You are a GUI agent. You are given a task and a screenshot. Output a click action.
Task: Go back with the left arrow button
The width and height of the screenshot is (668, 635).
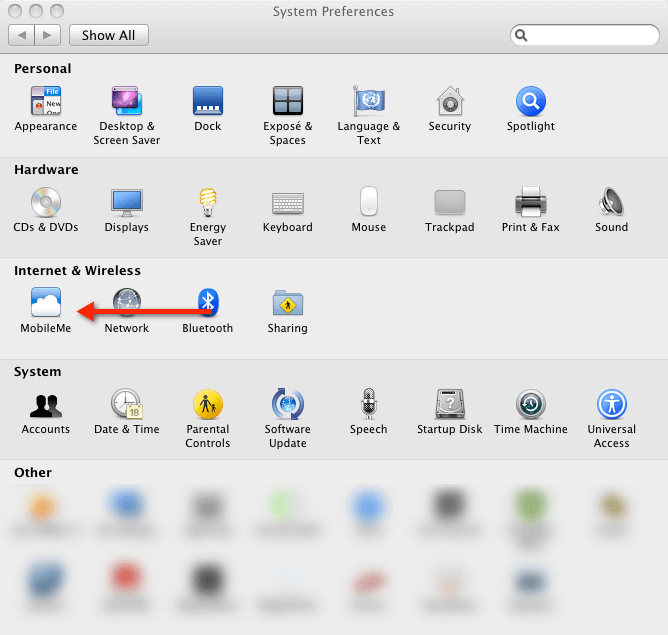21,35
